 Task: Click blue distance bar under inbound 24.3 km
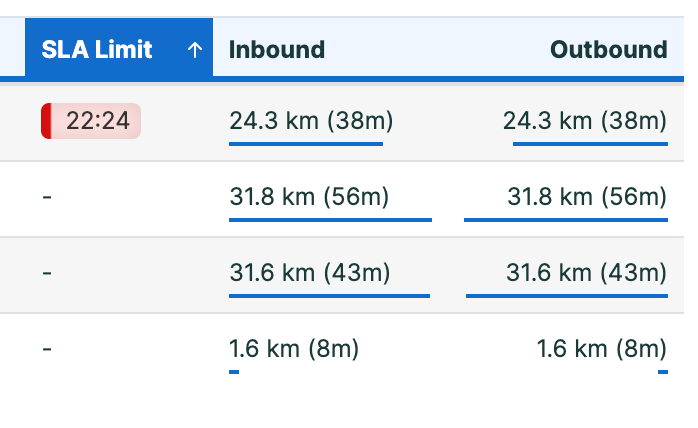click(306, 144)
